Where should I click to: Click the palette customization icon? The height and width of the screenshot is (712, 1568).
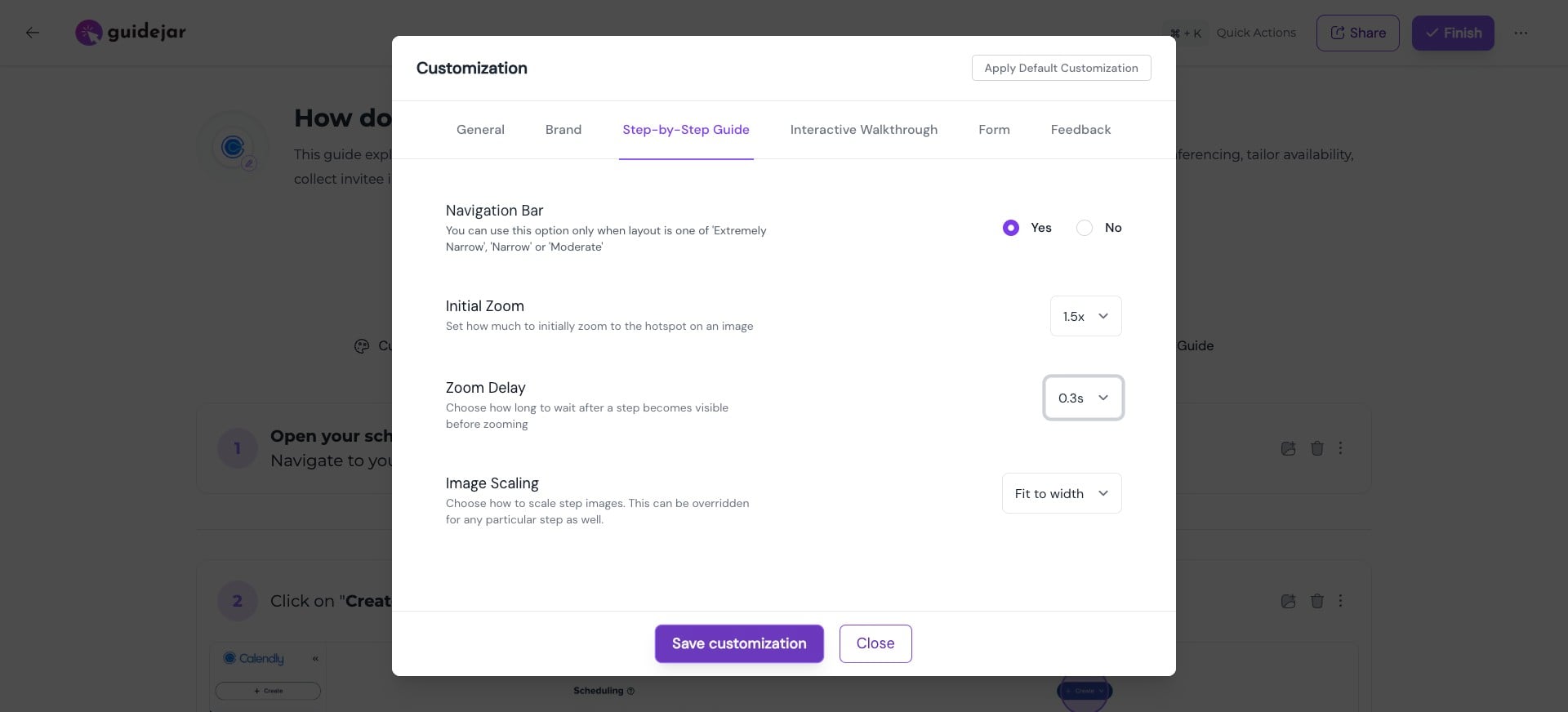click(362, 345)
